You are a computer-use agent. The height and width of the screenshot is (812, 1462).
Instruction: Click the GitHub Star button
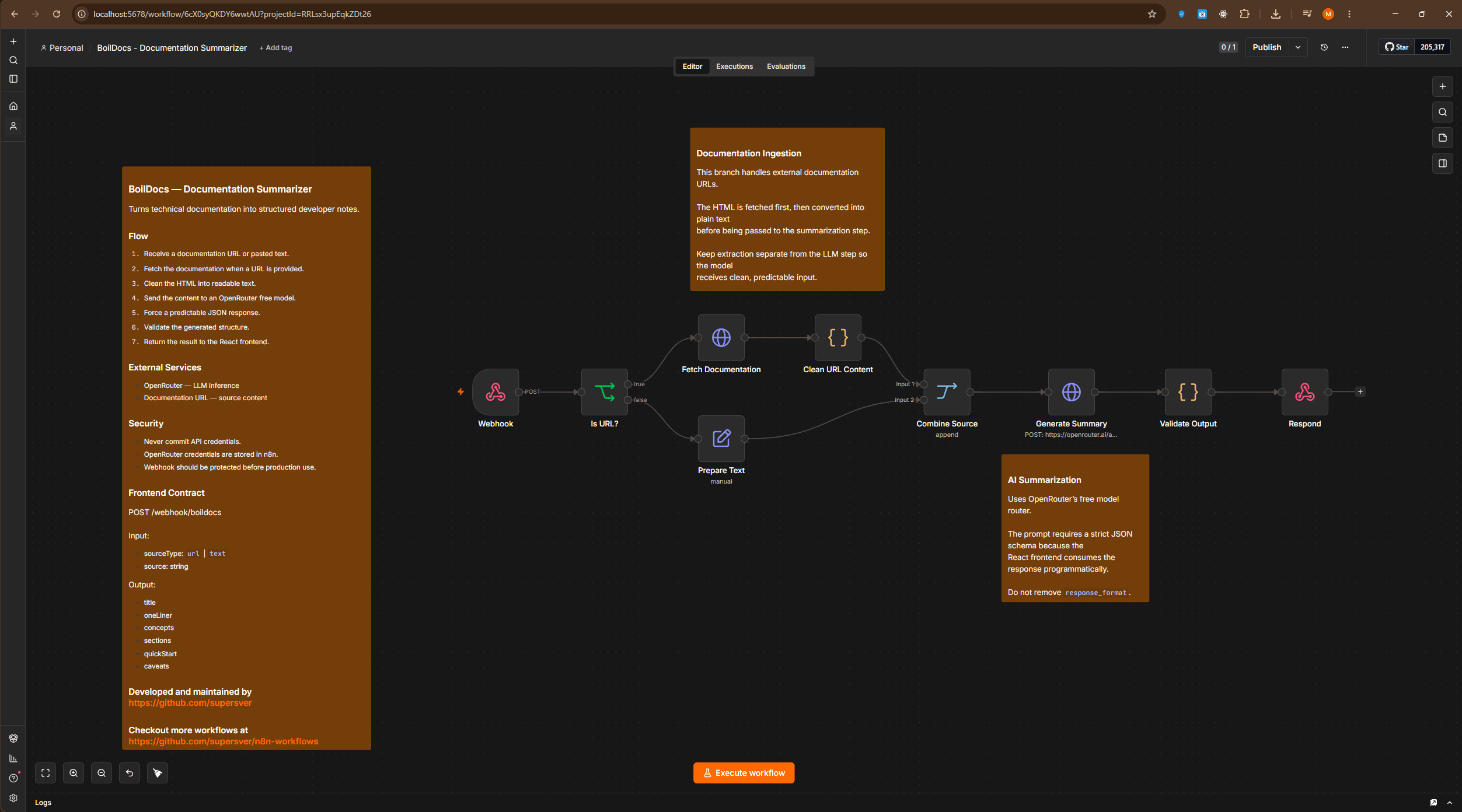[1397, 47]
